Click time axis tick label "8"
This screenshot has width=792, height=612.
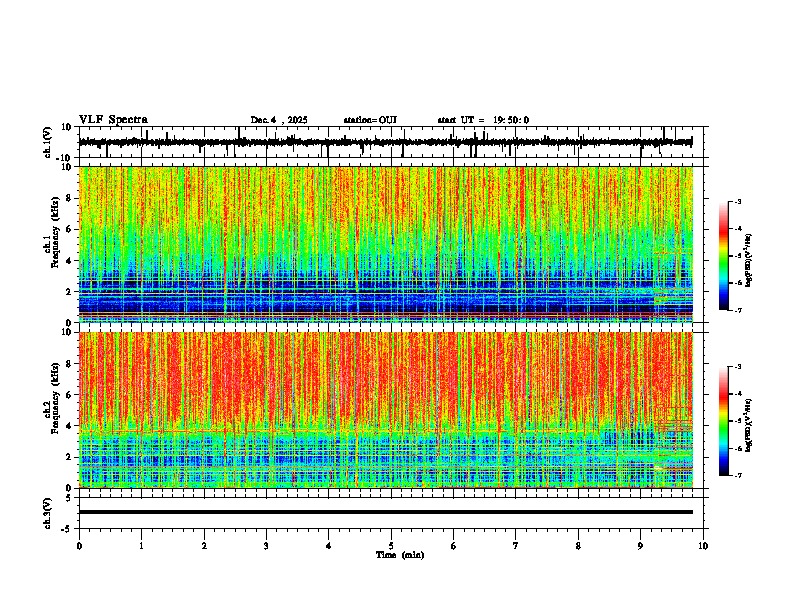pos(578,546)
